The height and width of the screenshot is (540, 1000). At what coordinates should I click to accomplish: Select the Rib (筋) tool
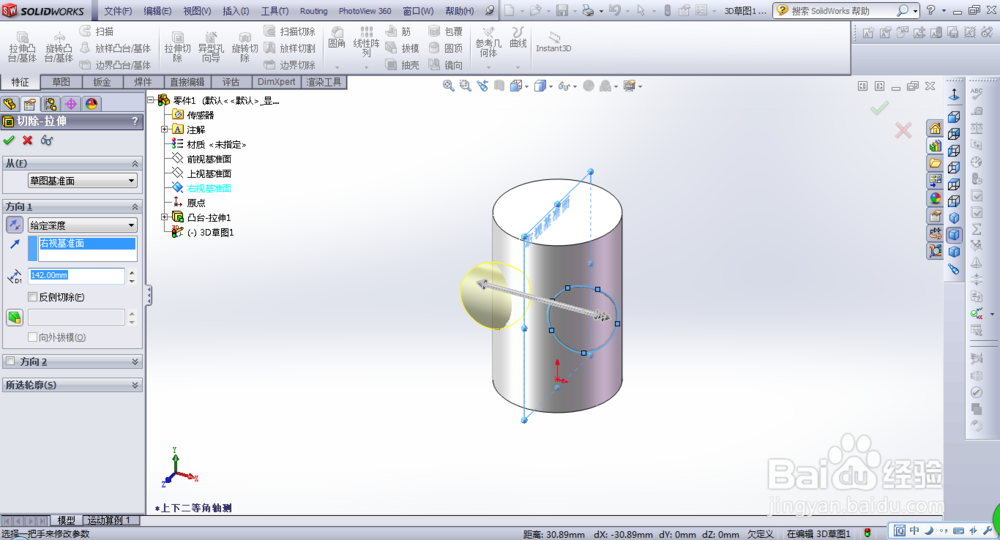399,31
